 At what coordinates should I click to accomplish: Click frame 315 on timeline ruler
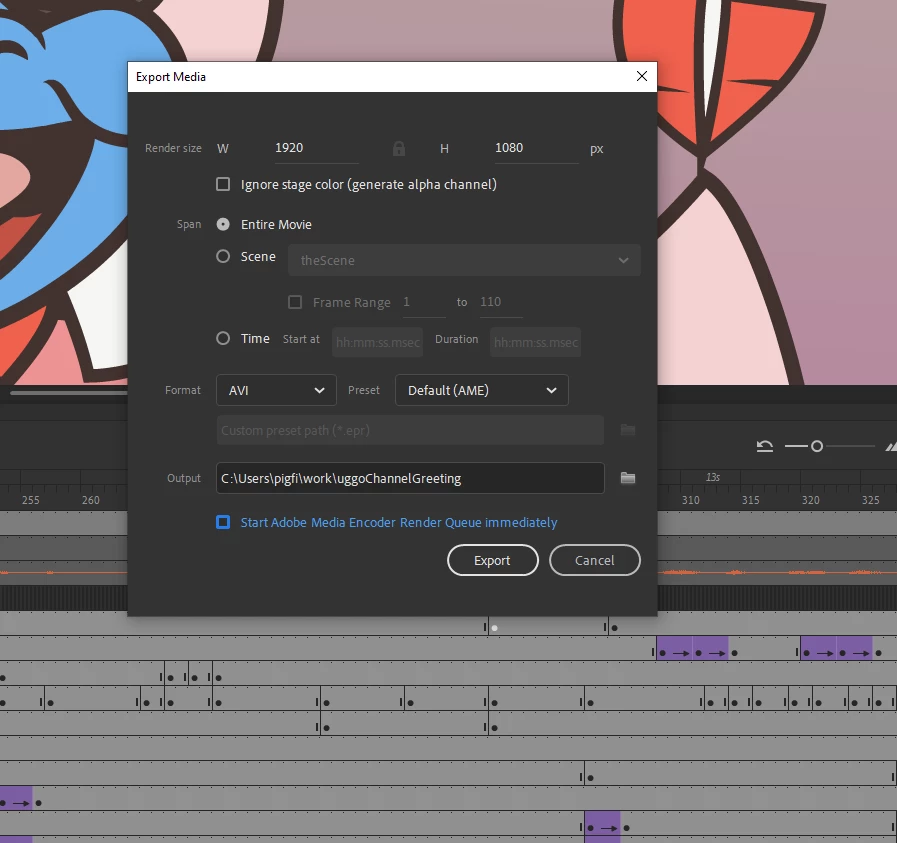coord(751,500)
